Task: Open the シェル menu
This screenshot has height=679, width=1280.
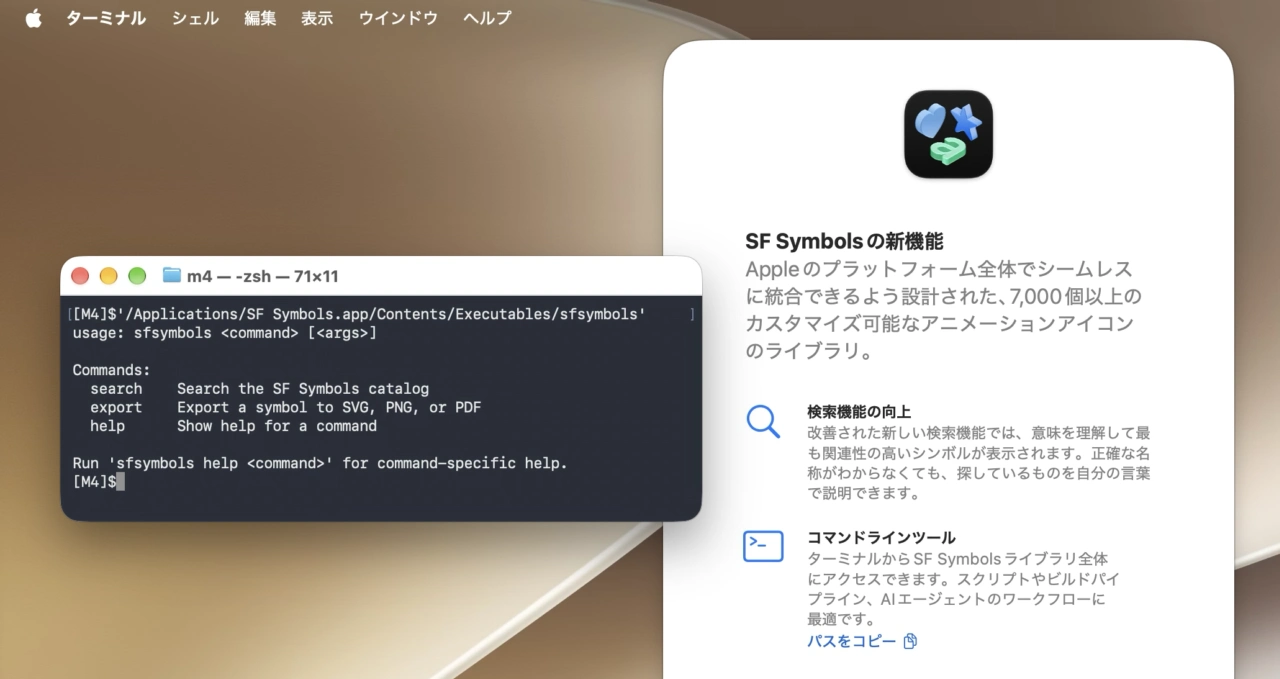Action: click(195, 18)
